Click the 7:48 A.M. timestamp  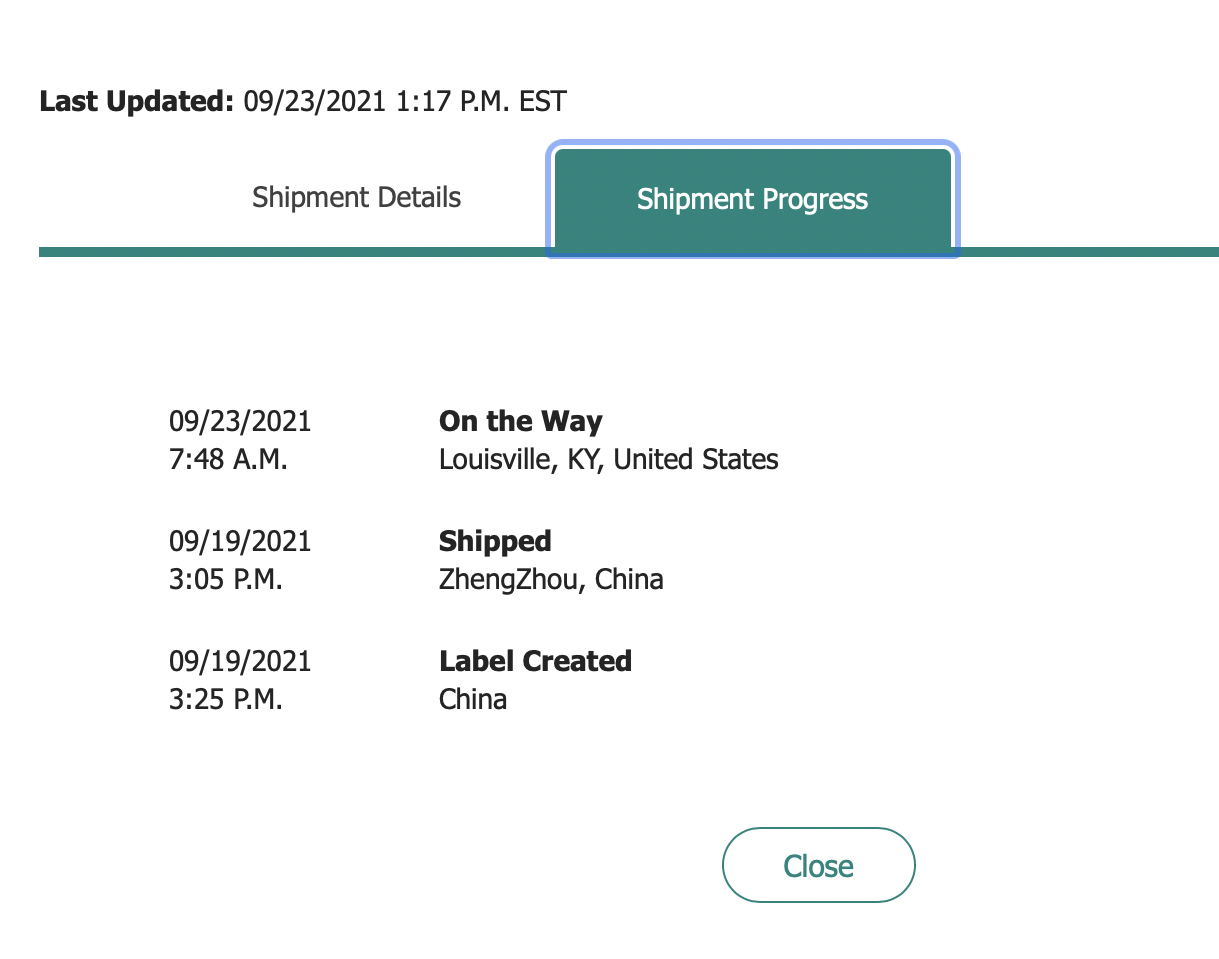pos(228,460)
